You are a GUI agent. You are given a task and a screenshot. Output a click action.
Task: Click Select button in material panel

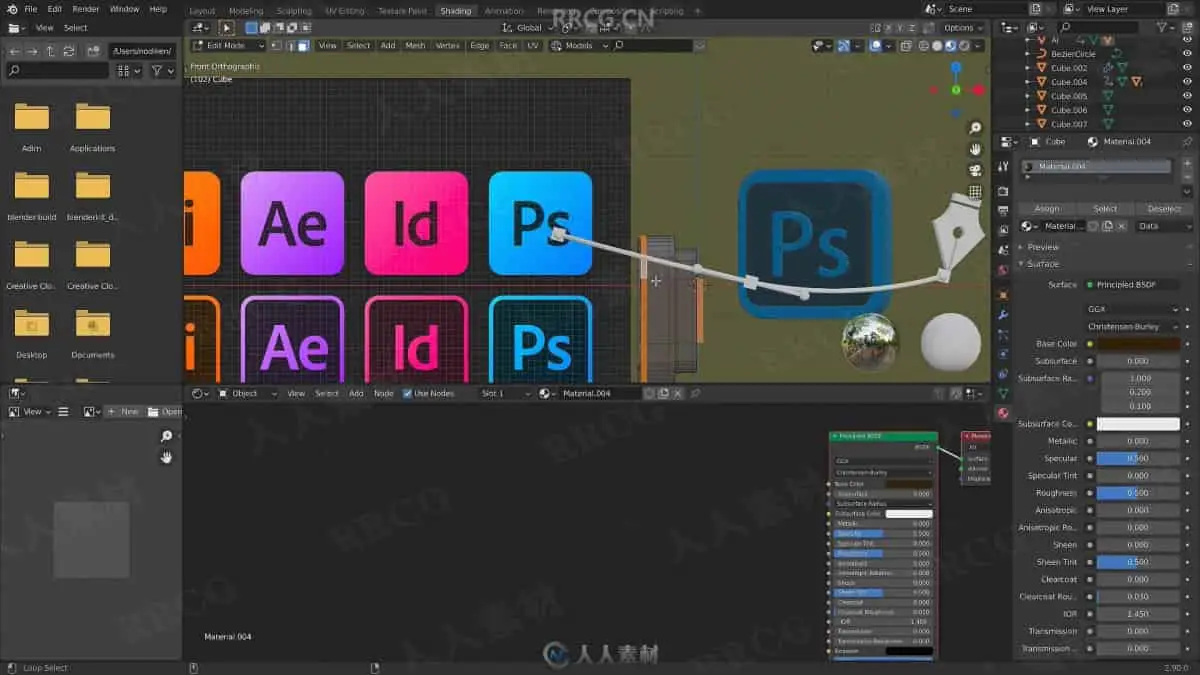pos(1105,209)
